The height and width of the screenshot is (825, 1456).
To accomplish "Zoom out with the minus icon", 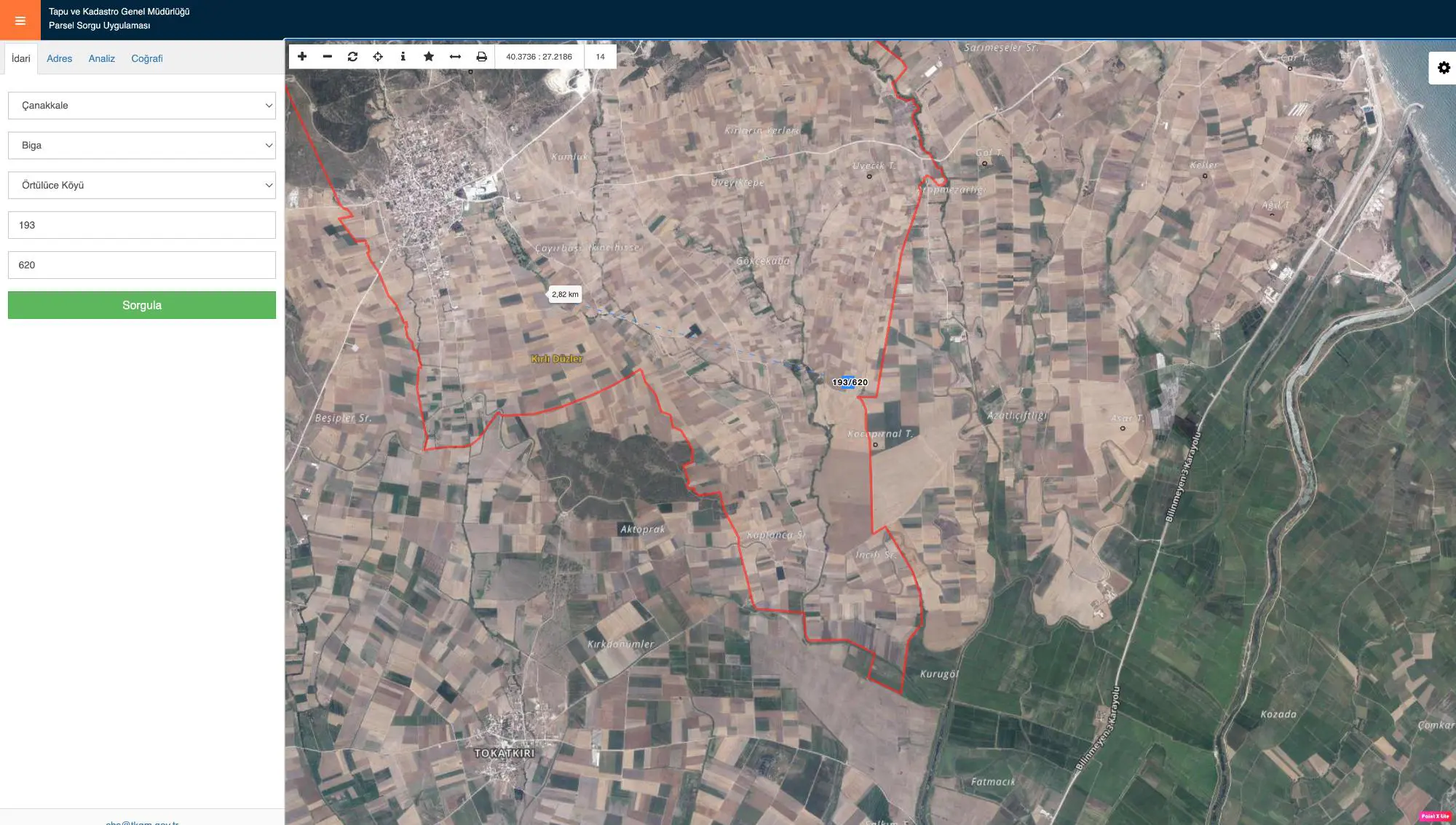I will tap(328, 56).
